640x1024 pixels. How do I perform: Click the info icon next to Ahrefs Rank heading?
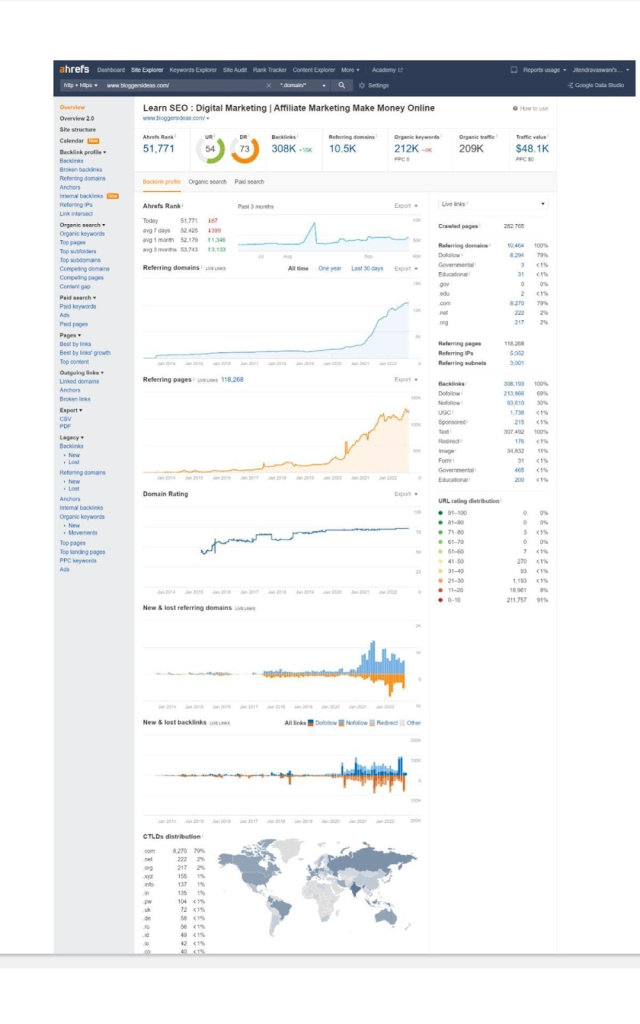(x=182, y=205)
